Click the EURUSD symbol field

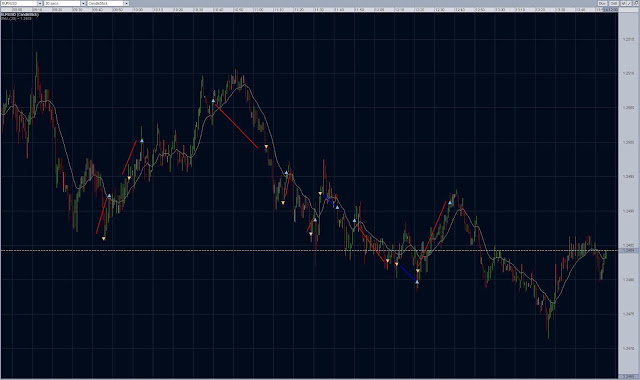pos(19,3)
